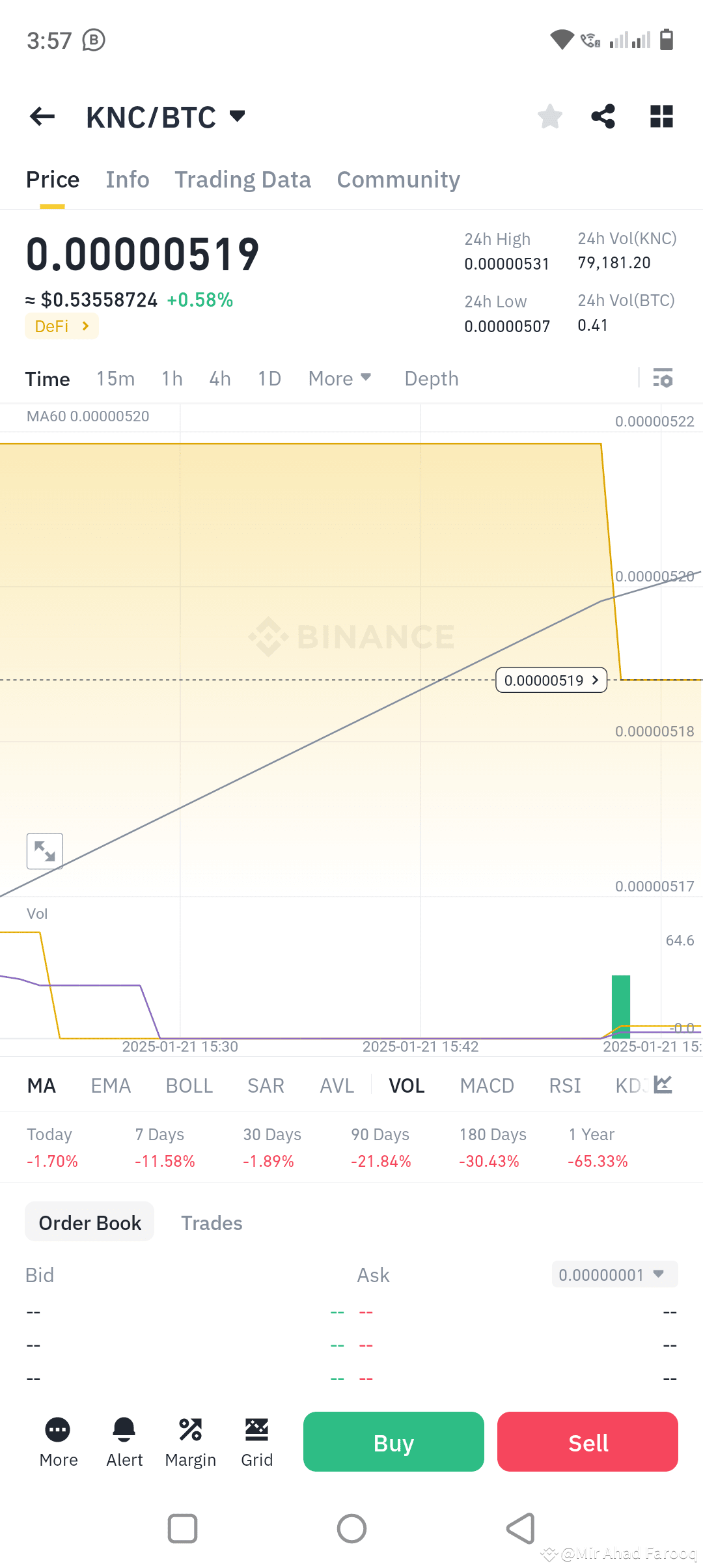Image resolution: width=703 pixels, height=1568 pixels.
Task: Tap the back arrow to exit the pair
Action: (42, 116)
